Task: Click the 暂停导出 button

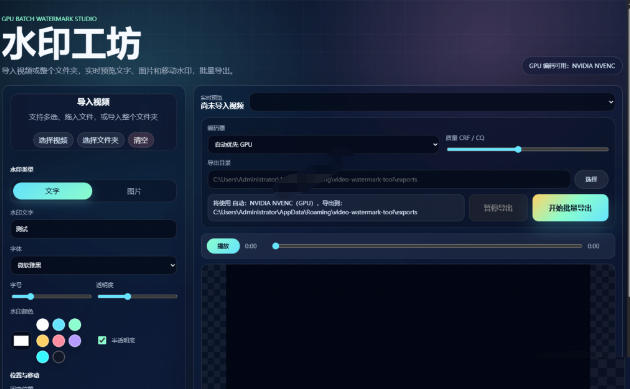Action: [x=498, y=208]
